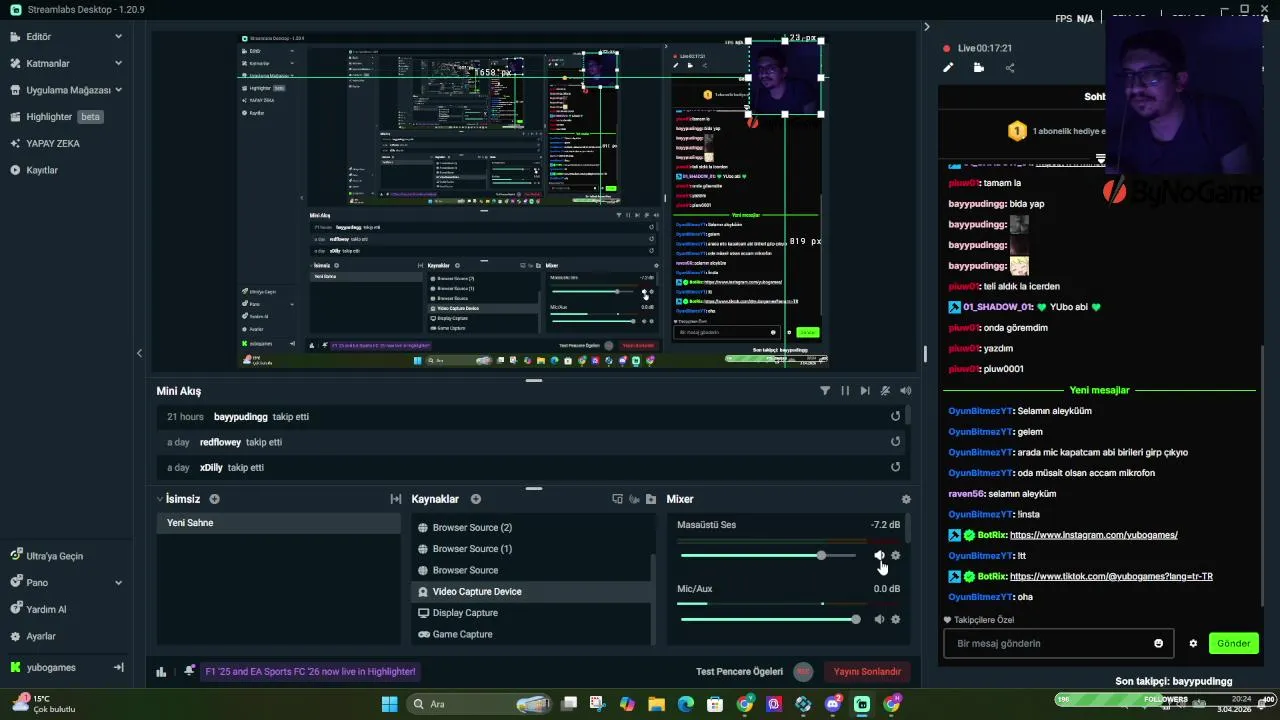This screenshot has width=1280, height=720.
Task: Click yubogames account name
Action: click(x=51, y=667)
